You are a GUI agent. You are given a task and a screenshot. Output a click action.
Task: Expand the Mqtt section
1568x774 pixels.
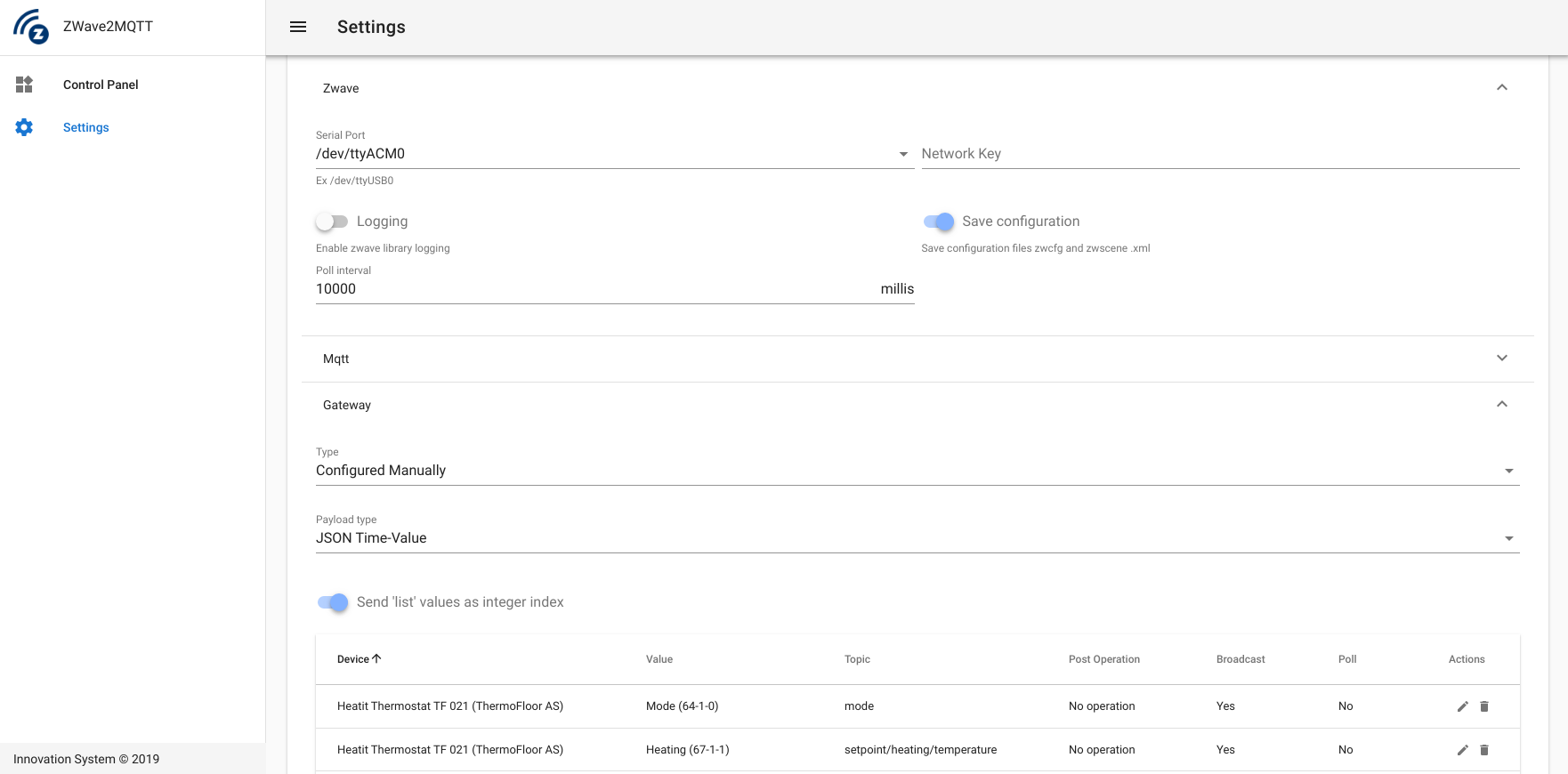click(x=1502, y=358)
